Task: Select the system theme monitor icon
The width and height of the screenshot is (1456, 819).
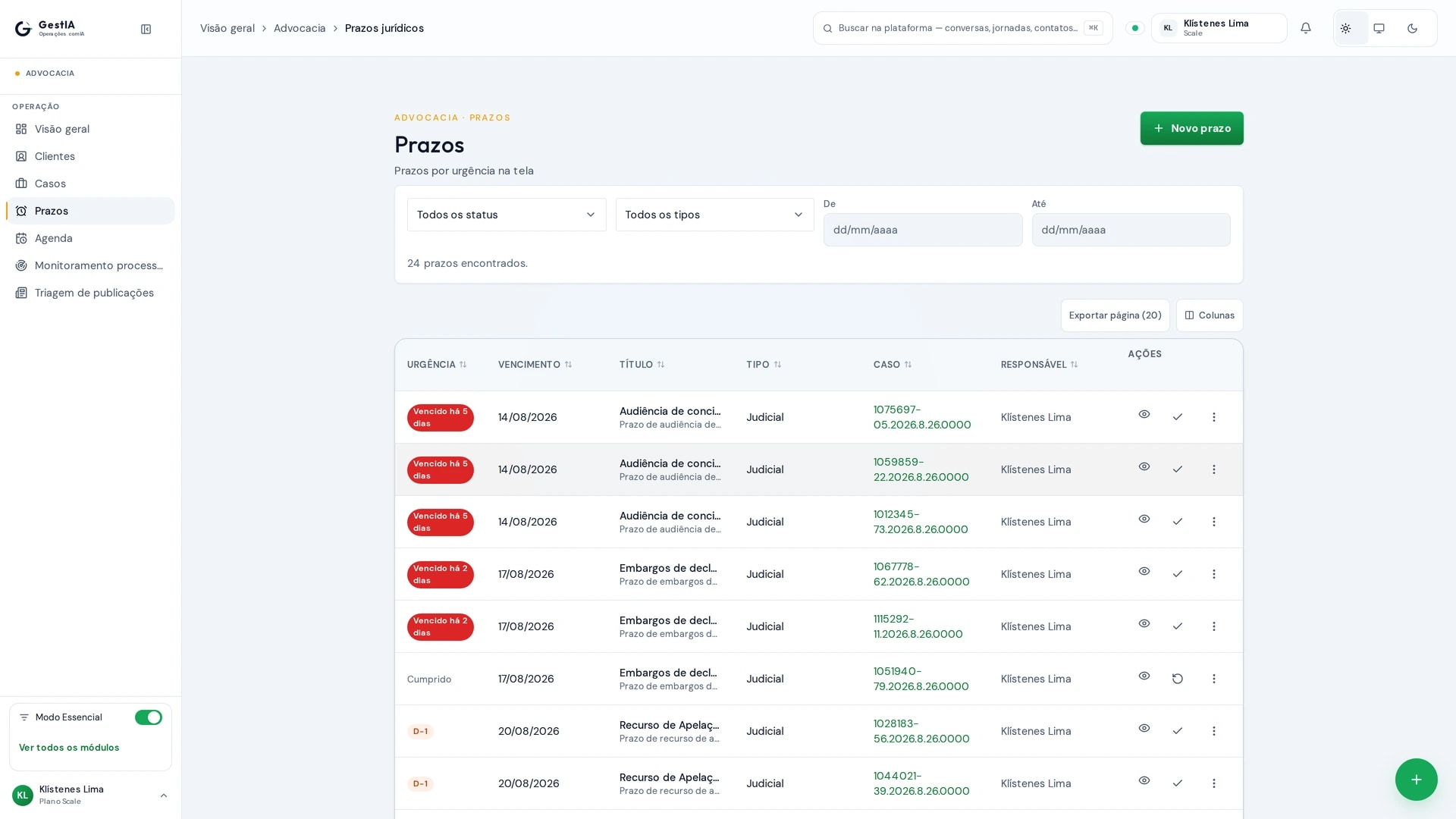Action: pos(1379,28)
